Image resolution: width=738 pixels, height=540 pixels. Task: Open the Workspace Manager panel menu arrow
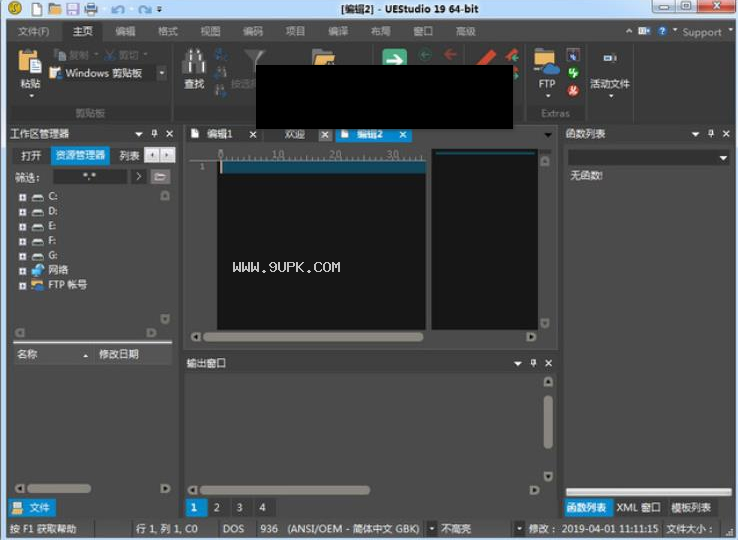(x=139, y=134)
